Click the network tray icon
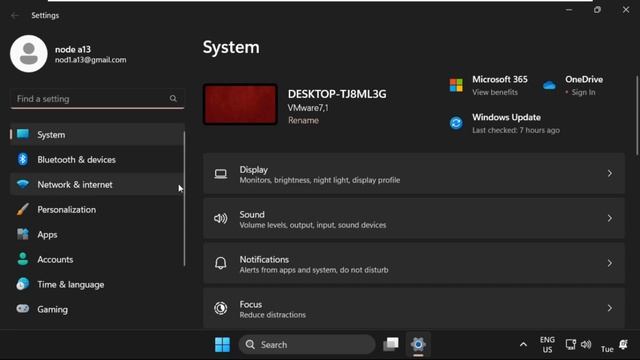Viewport: 640px width, 360px height. coord(571,344)
